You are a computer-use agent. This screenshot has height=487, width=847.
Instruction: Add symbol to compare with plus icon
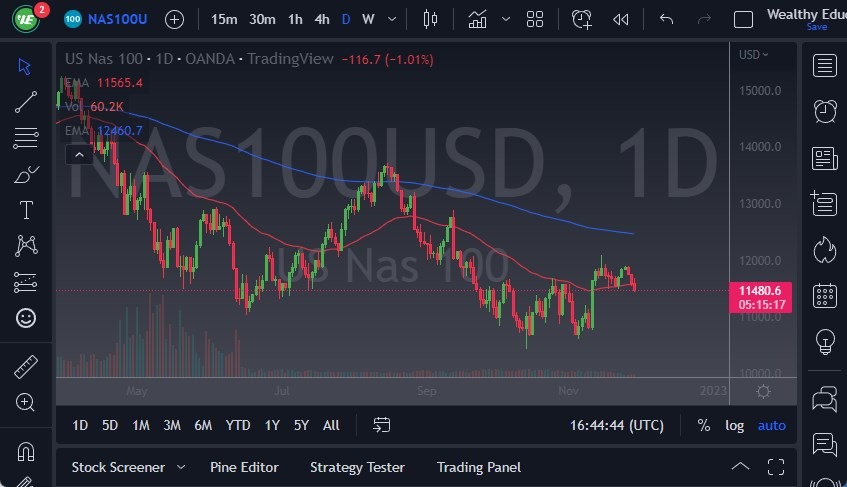[x=174, y=20]
